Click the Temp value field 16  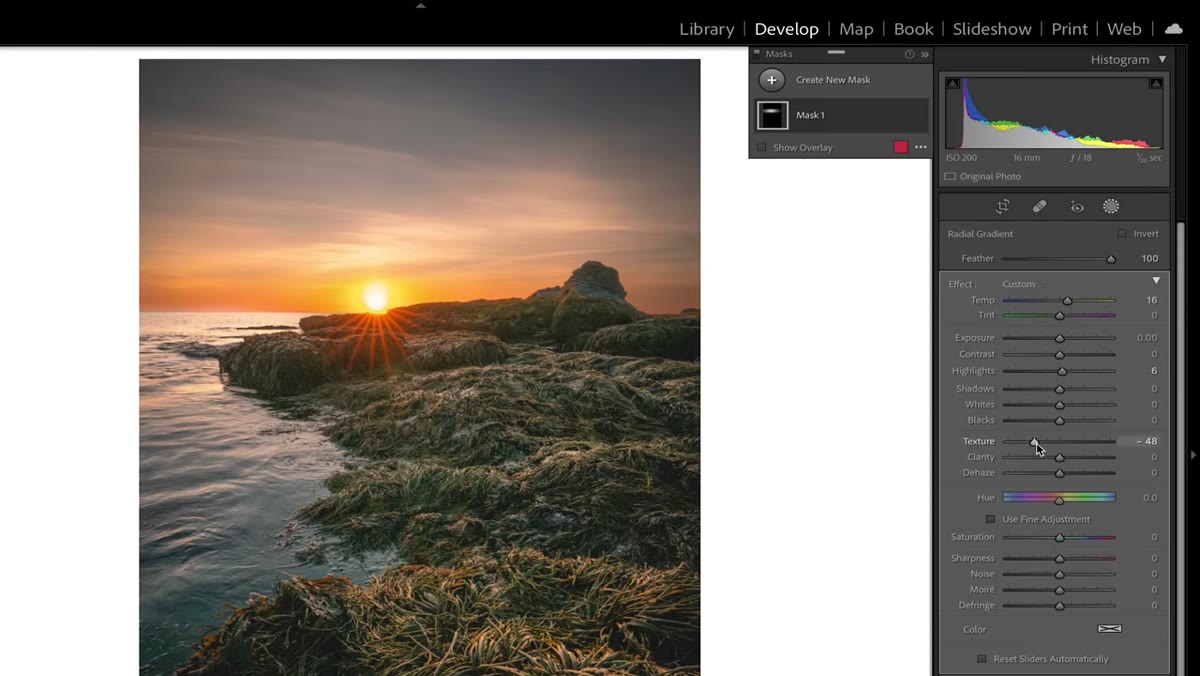[1151, 300]
